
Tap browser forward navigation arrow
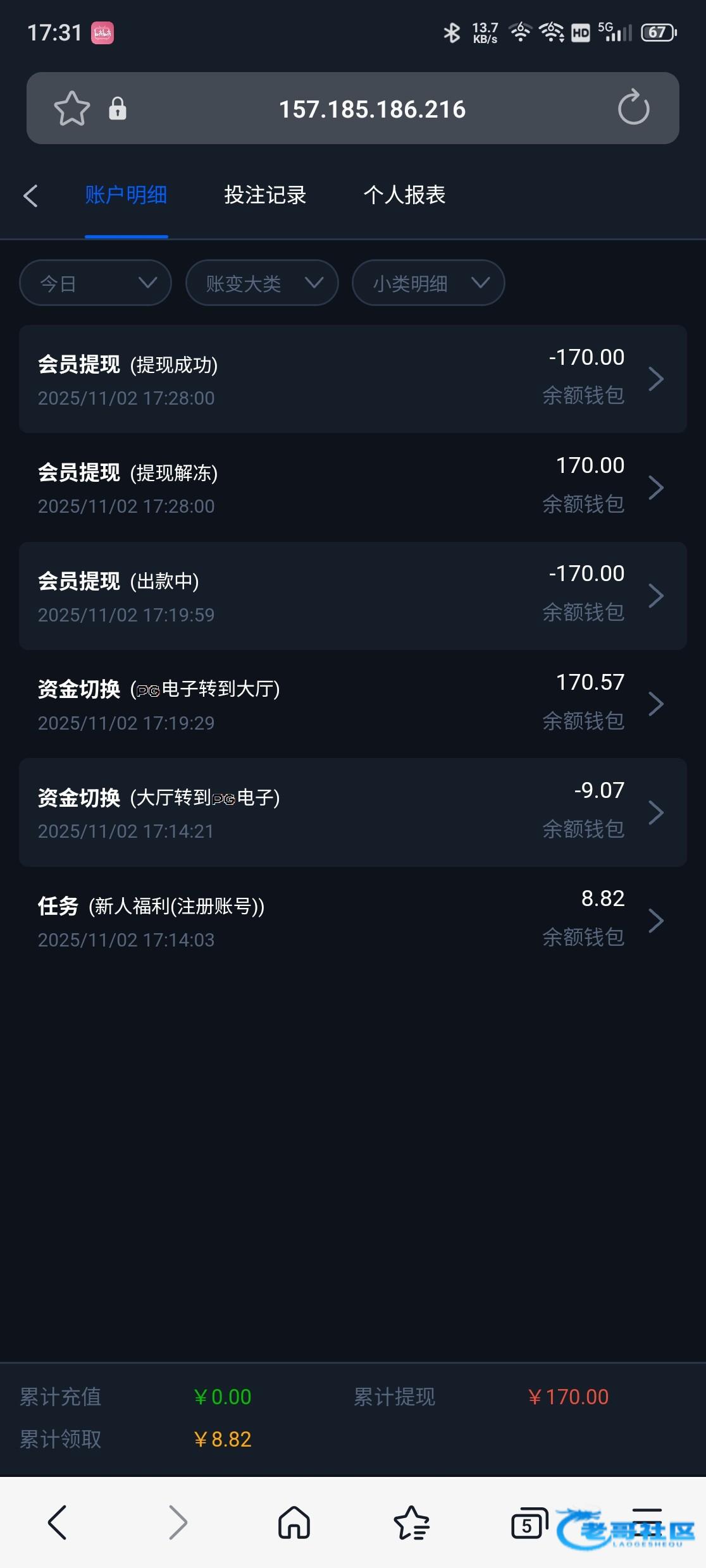pos(178,1522)
